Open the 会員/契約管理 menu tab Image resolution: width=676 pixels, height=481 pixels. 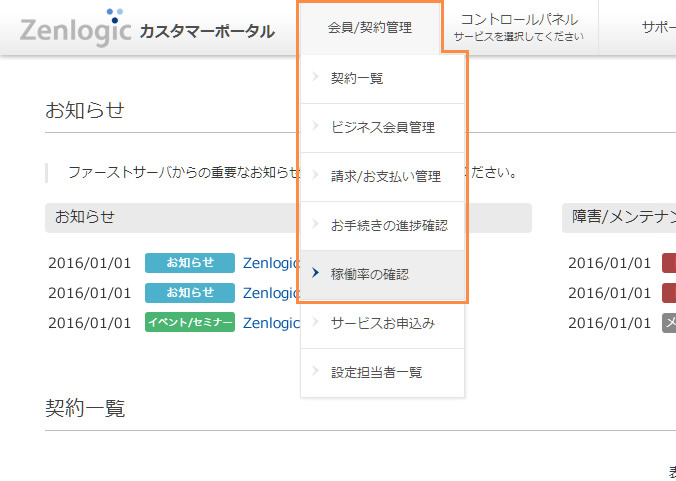tap(369, 28)
